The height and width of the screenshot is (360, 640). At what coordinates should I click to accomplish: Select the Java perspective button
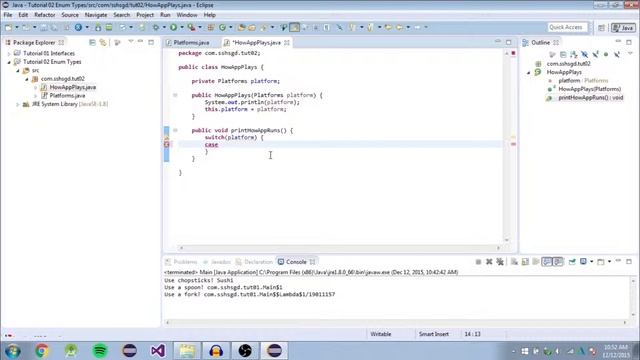click(623, 28)
